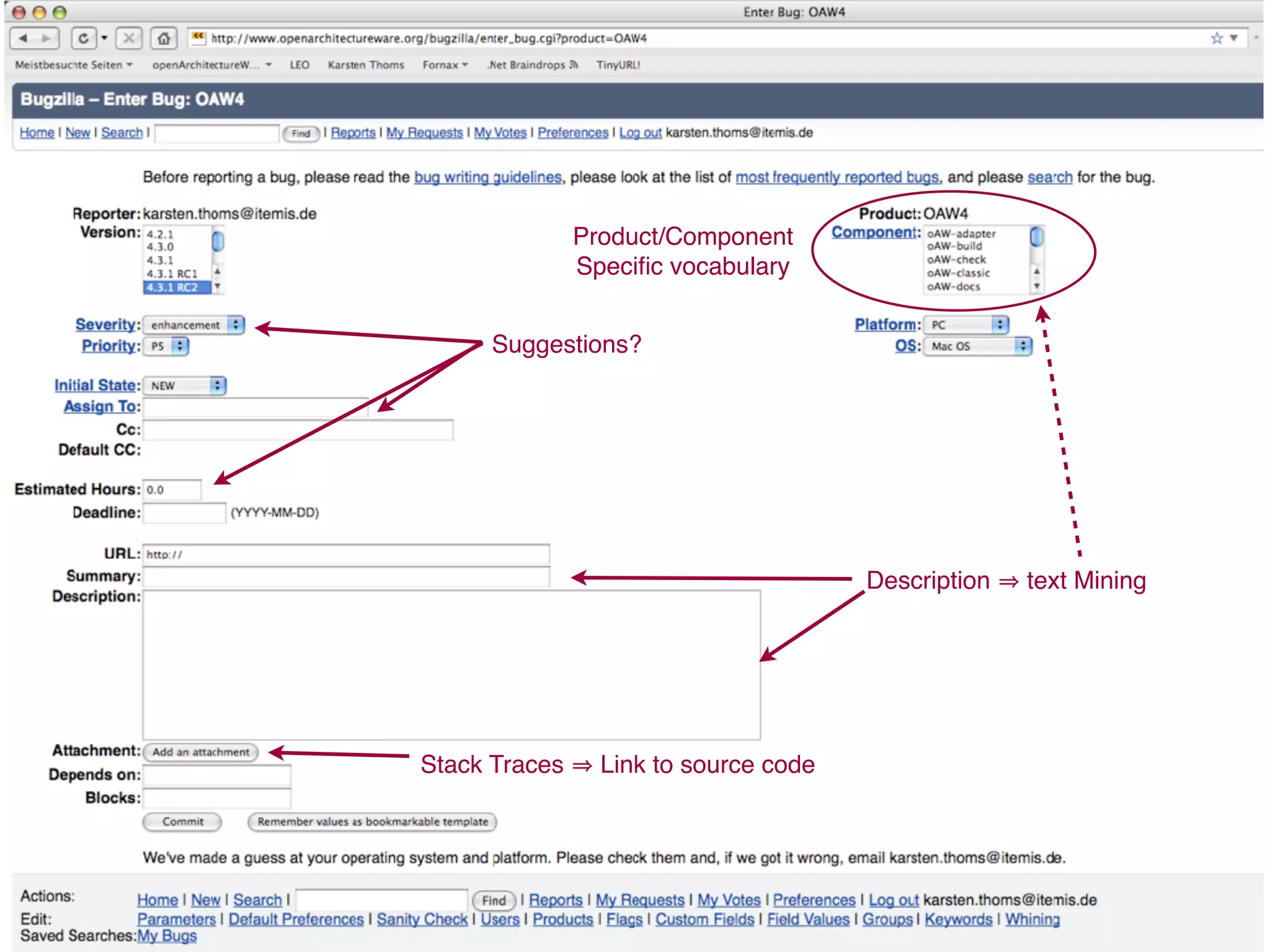
Task: Open the Severity dropdown
Action: (194, 325)
